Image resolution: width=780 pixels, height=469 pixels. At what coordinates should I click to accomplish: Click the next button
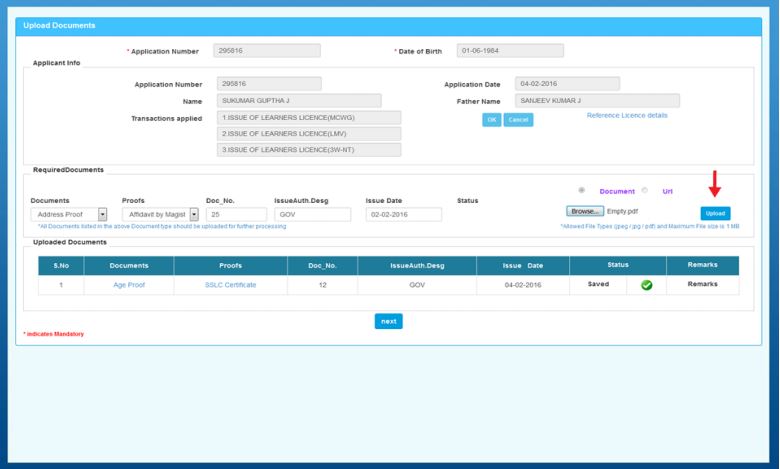(x=388, y=321)
